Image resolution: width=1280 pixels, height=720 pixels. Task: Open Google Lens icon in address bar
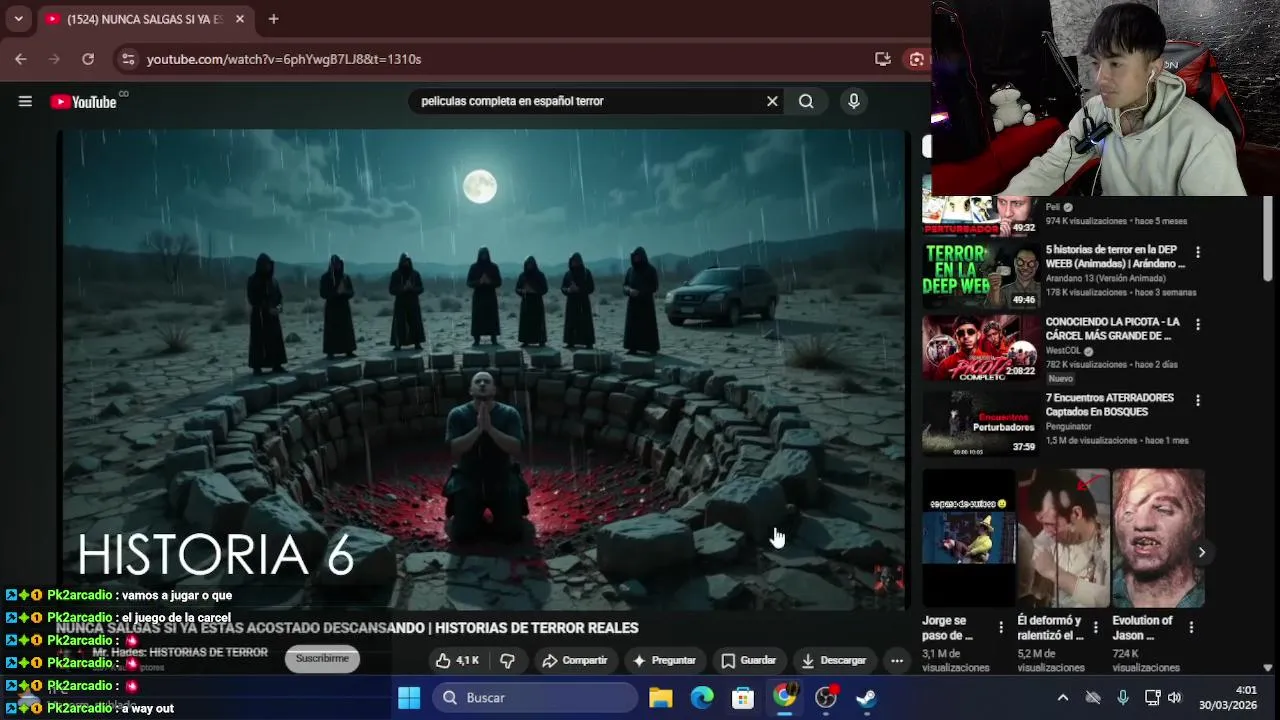(916, 59)
